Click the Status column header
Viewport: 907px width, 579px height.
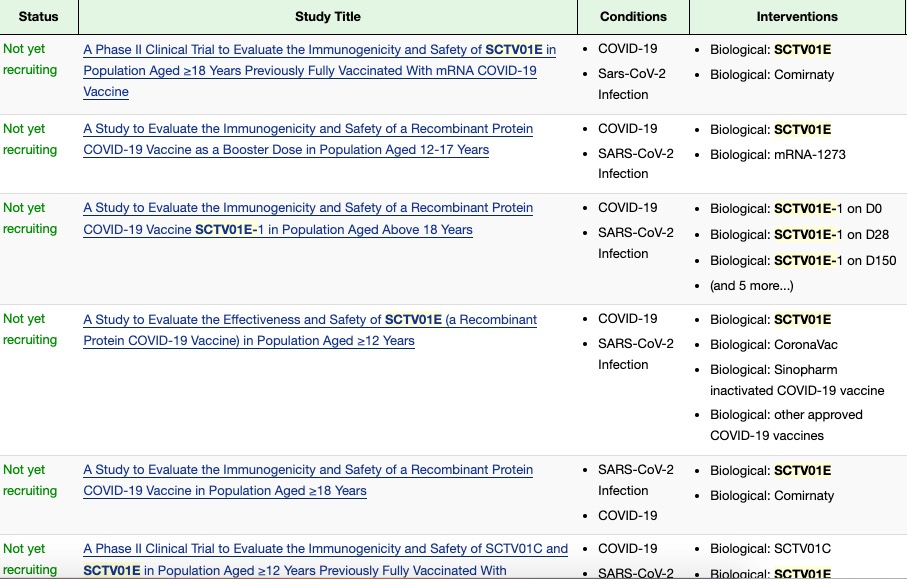click(38, 17)
